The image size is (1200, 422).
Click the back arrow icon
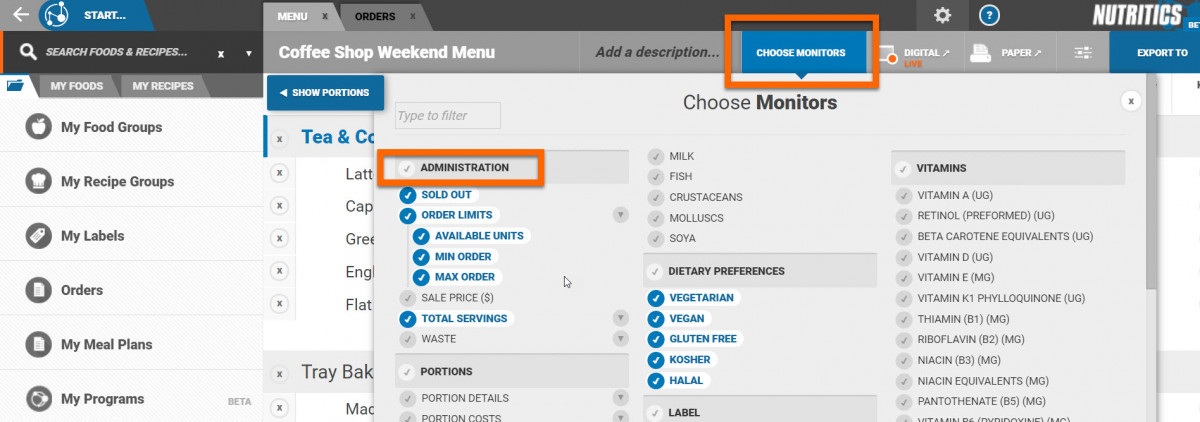click(x=20, y=15)
